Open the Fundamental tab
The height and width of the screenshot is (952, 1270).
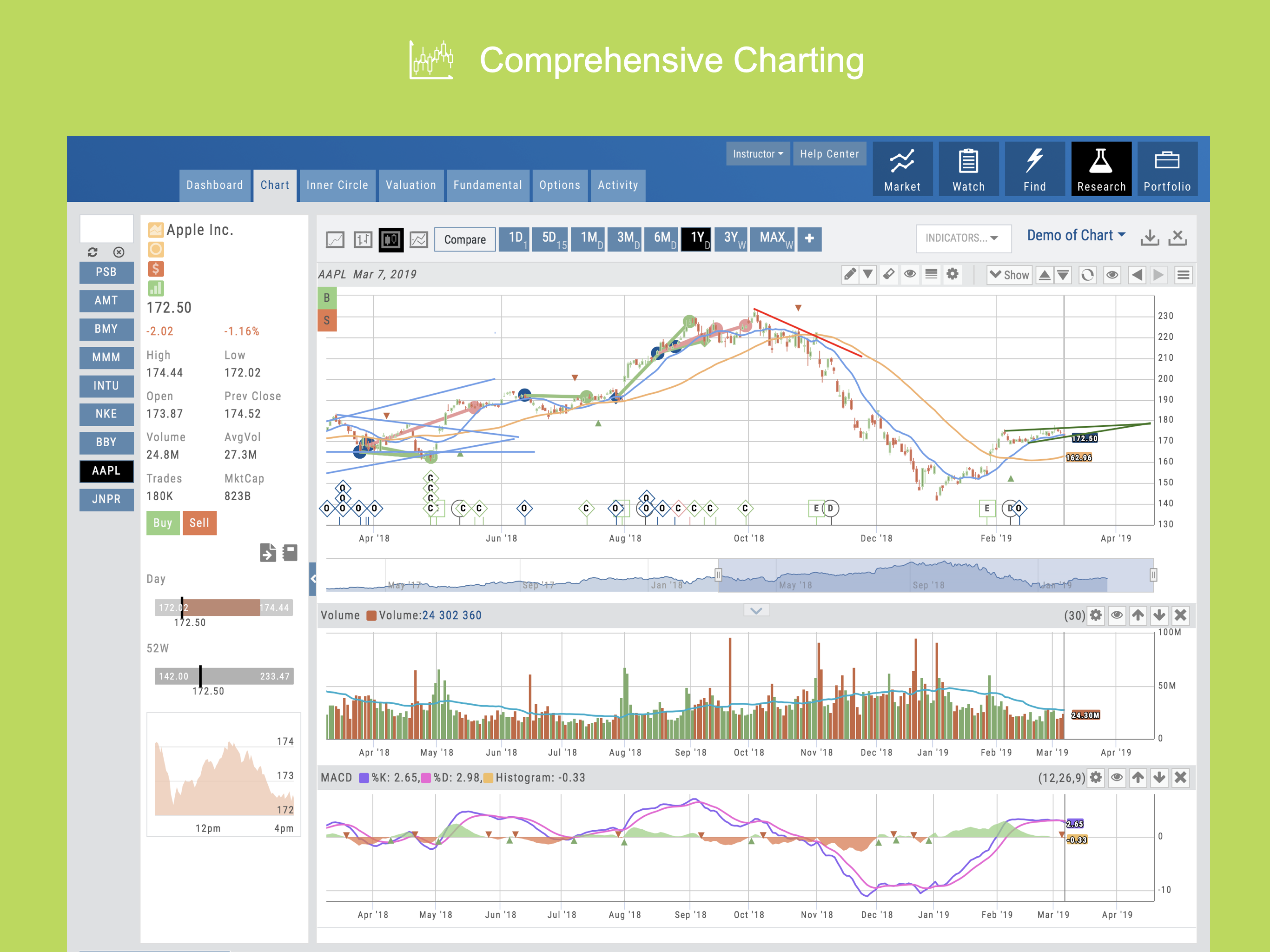pyautogui.click(x=488, y=185)
